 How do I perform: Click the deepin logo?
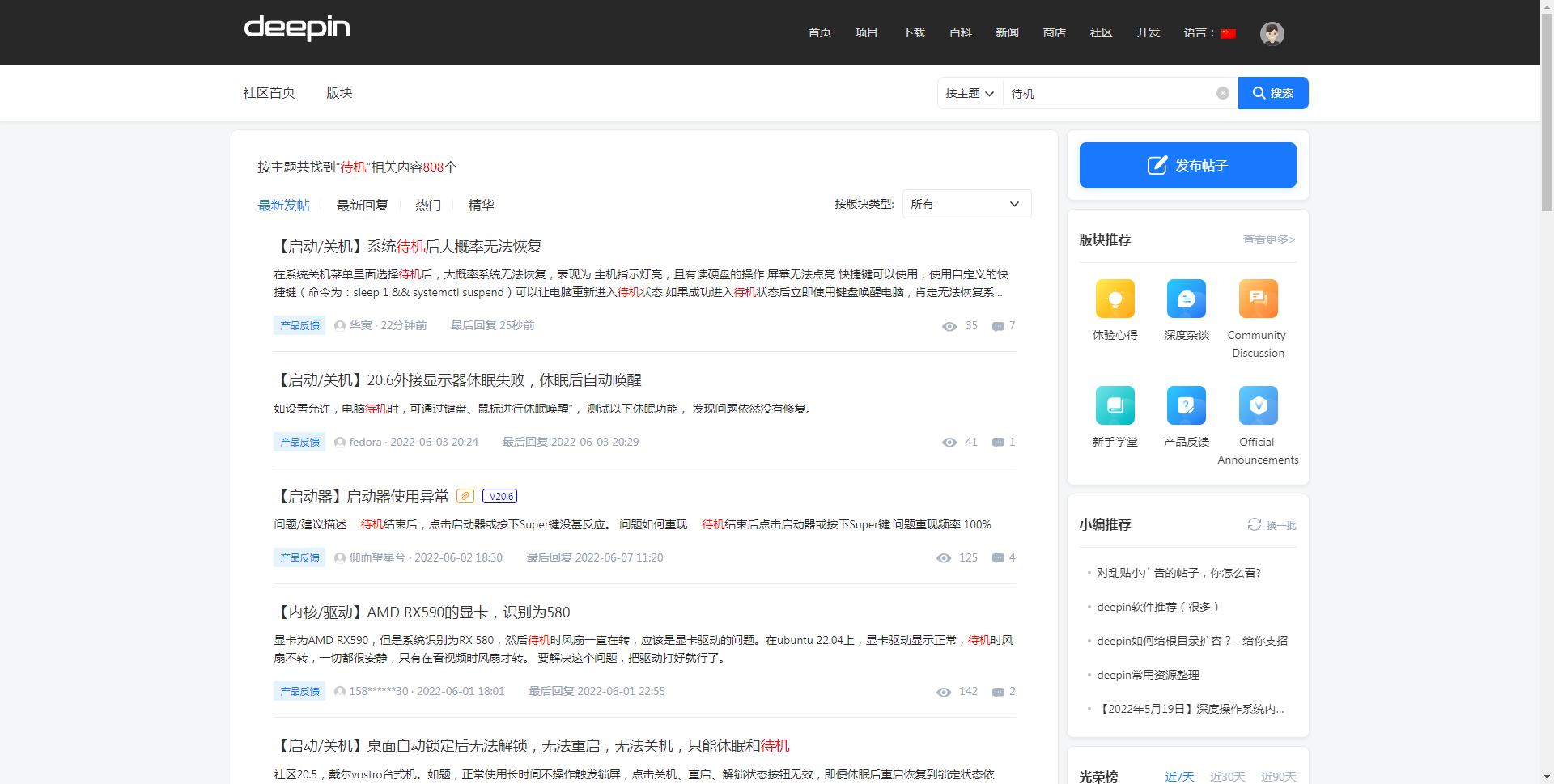[x=297, y=28]
